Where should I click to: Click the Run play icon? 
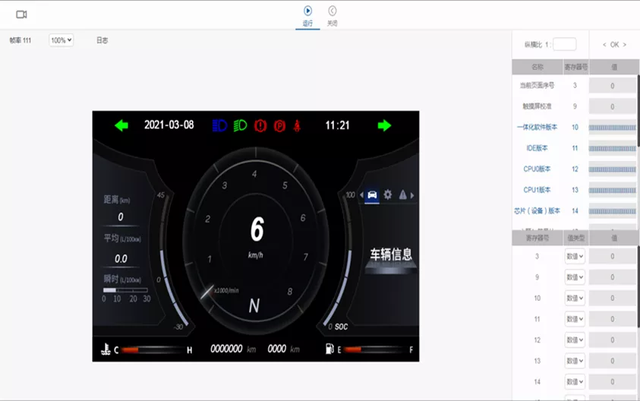[x=308, y=11]
